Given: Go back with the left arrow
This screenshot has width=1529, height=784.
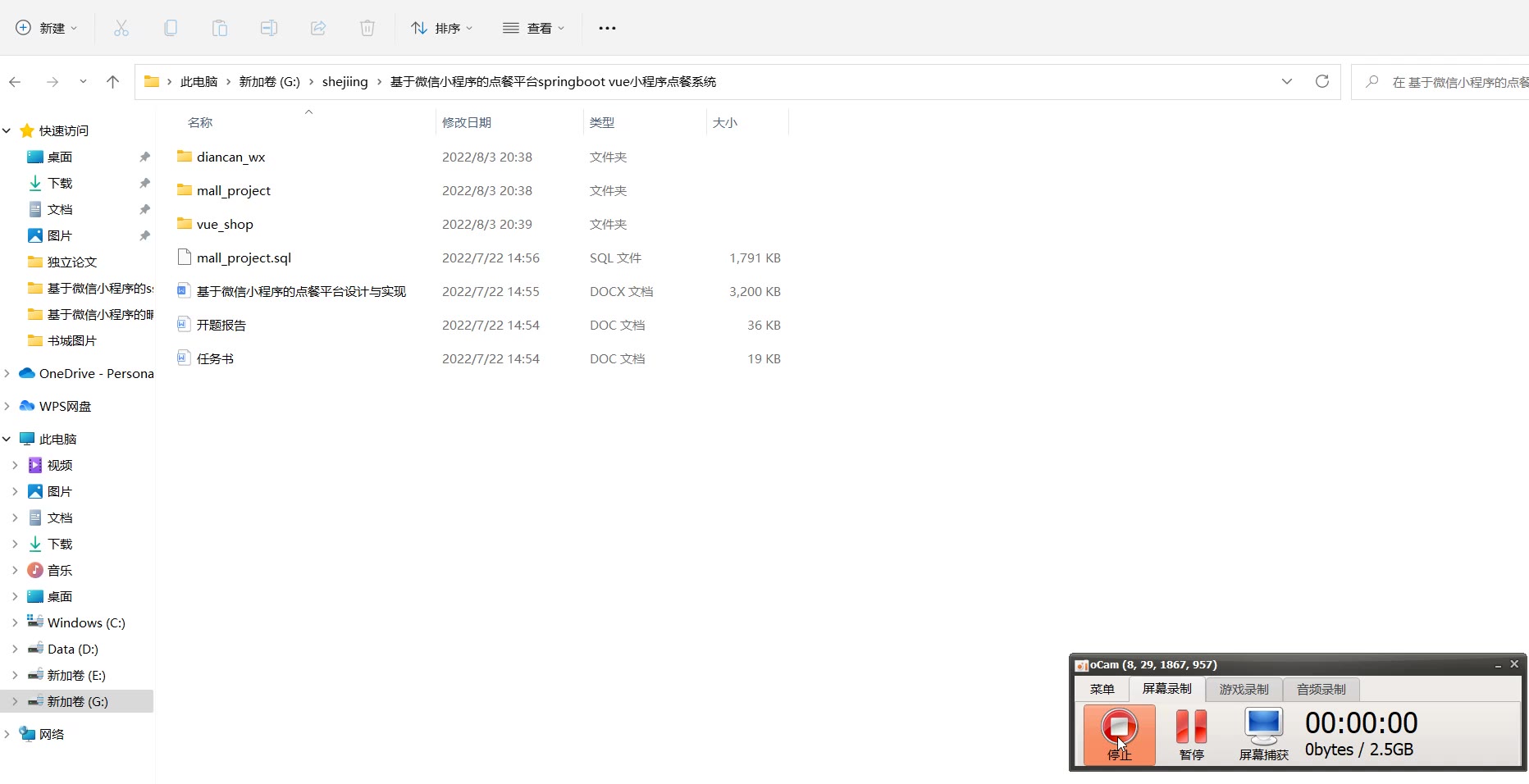Looking at the screenshot, I should (15, 82).
